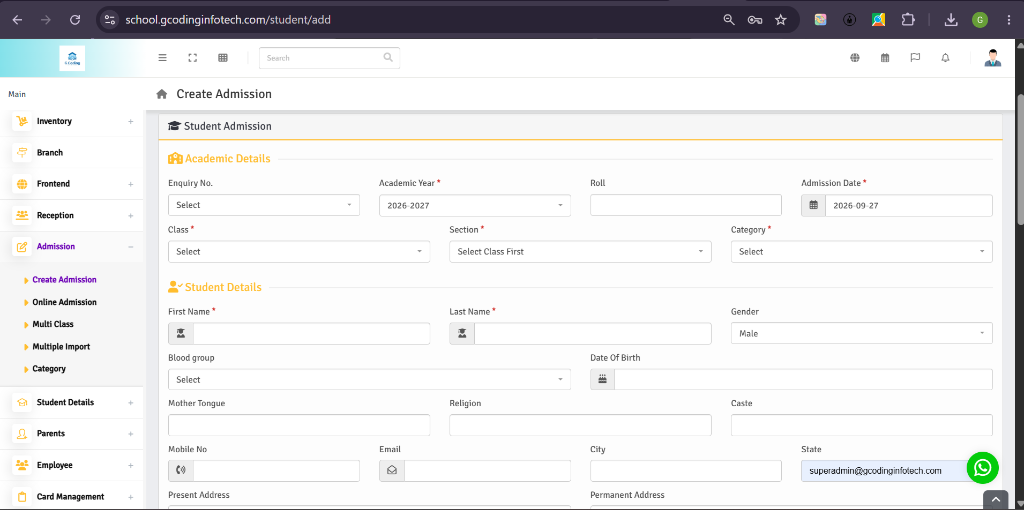The height and width of the screenshot is (510, 1024).
Task: Click the Date Of Birth input field
Action: pyautogui.click(x=803, y=379)
